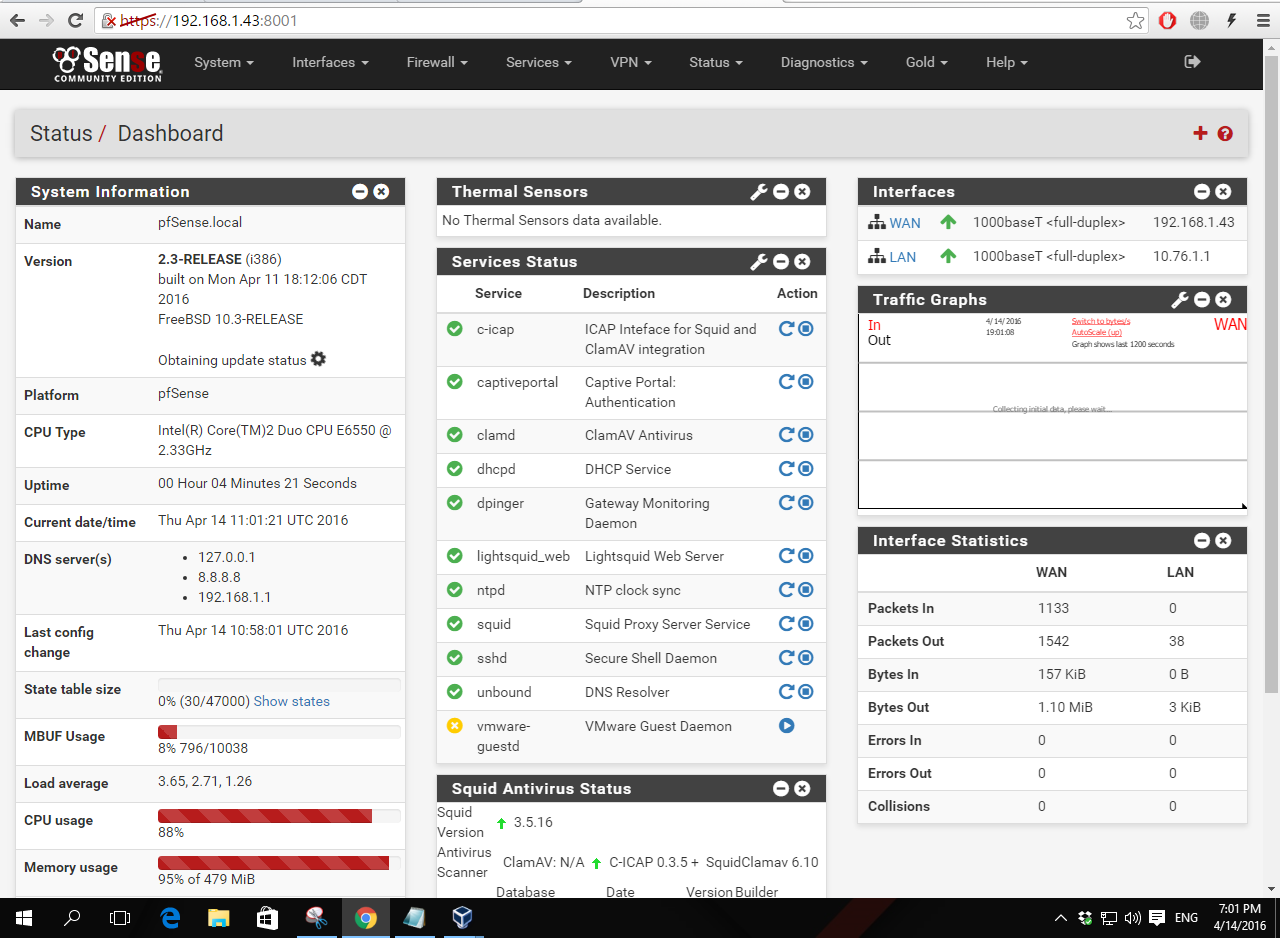Stop the unbound service
Viewport: 1280px width, 938px height.
pyautogui.click(x=806, y=691)
